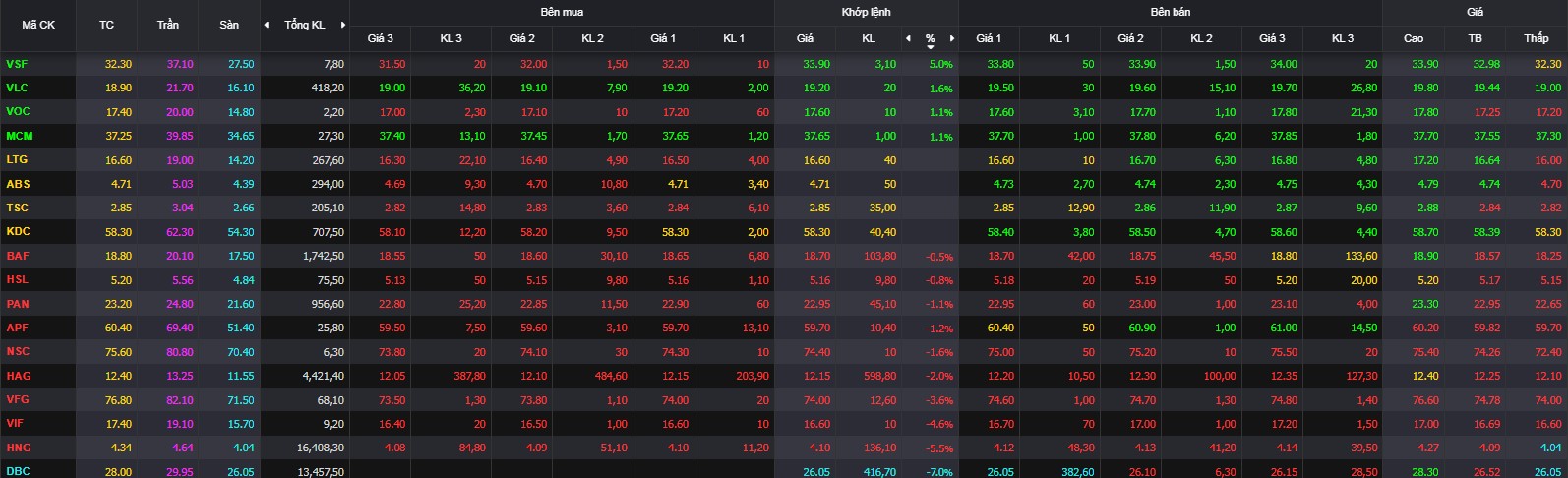Select BAF sell volume 133,60 under KL 3
1568x478 pixels.
click(1360, 256)
